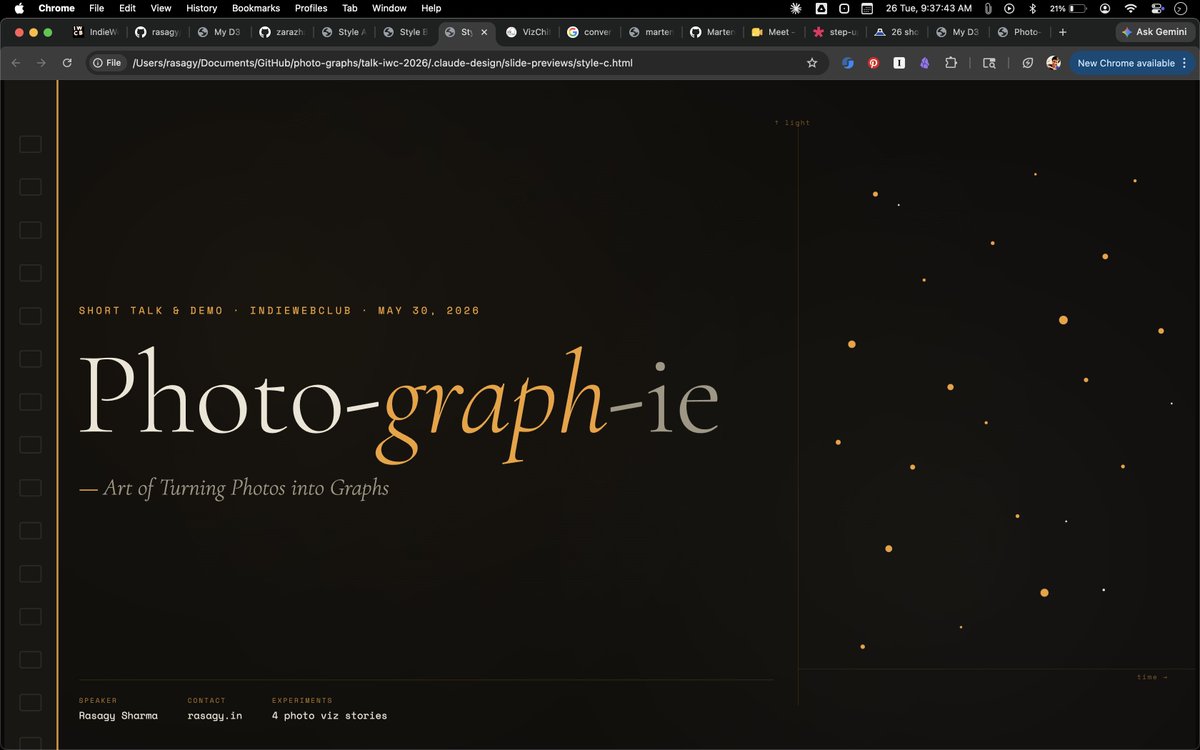Click the 4 photo viz stories text

pyautogui.click(x=329, y=715)
